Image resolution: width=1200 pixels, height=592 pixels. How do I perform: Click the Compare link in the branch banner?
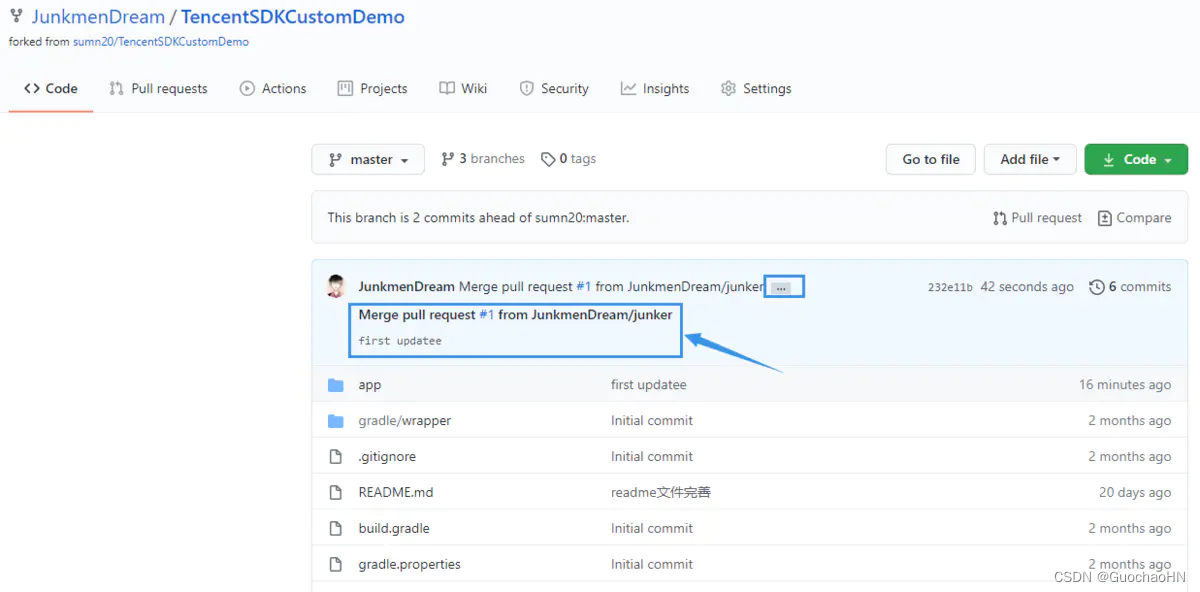pyautogui.click(x=1134, y=218)
